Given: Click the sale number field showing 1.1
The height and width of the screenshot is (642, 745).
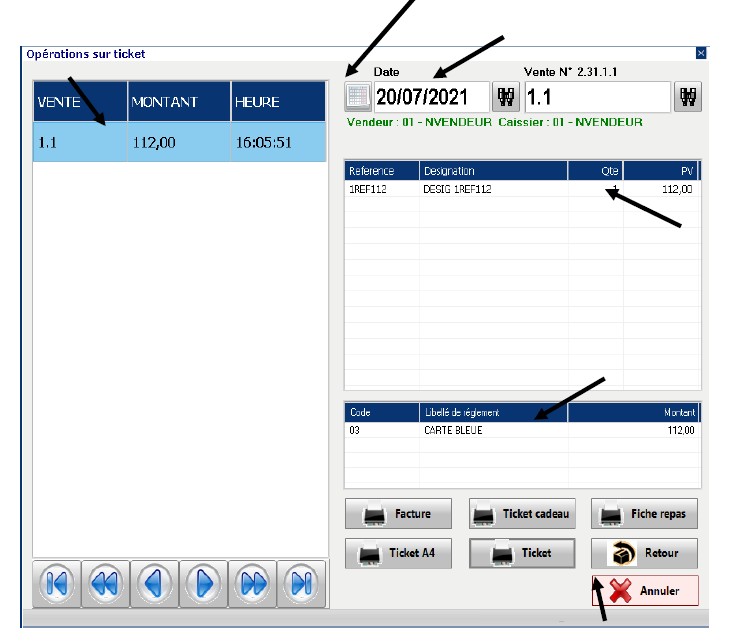Looking at the screenshot, I should click(x=596, y=97).
